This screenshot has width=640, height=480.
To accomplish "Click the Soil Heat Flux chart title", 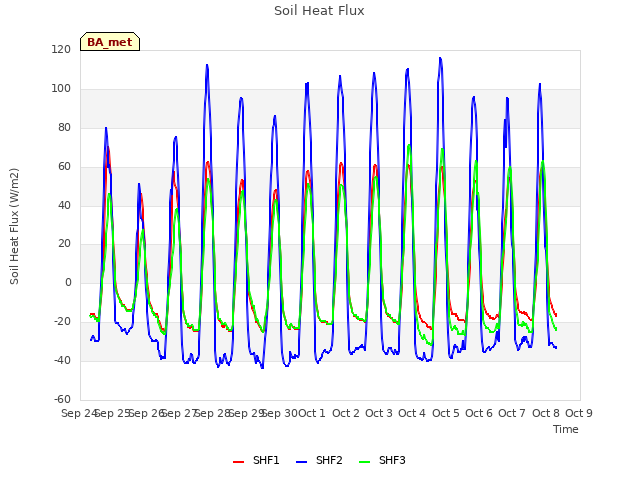I will (x=319, y=11).
